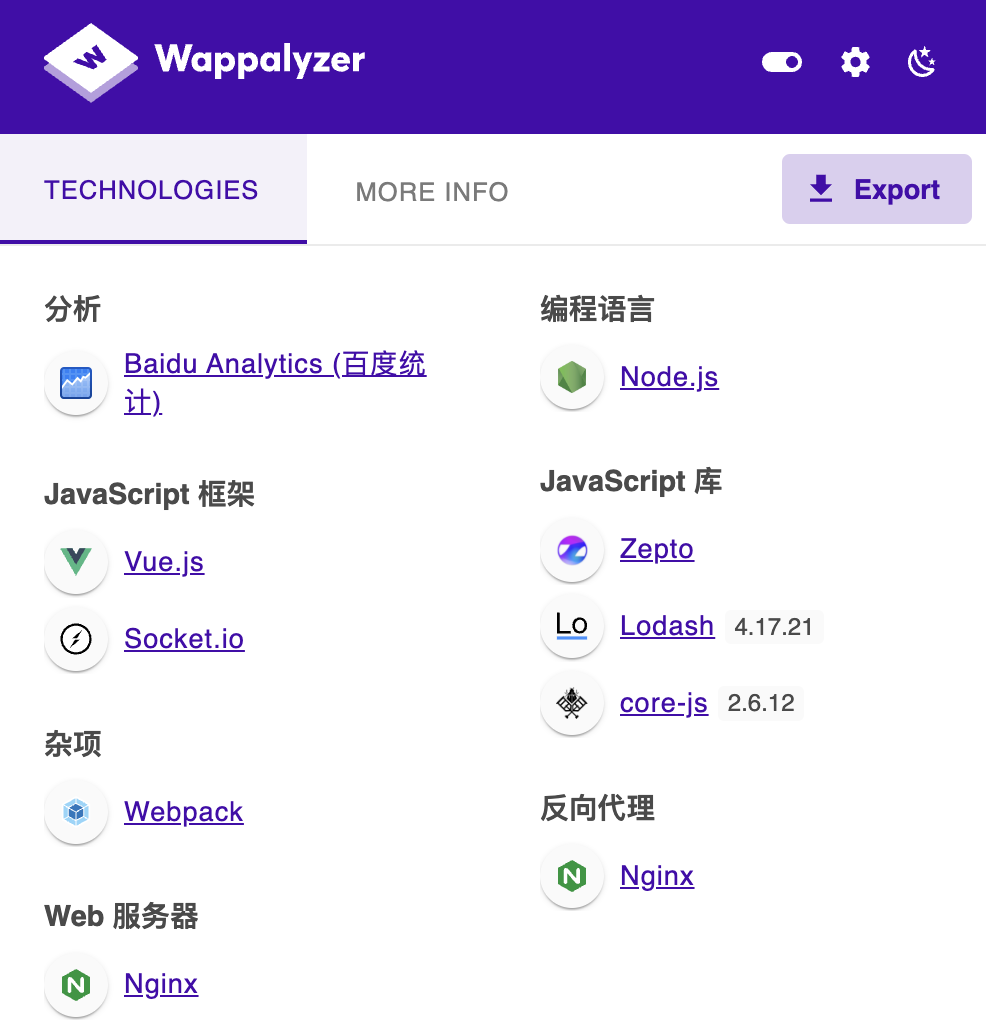Click the 反向代理 category heading
The height and width of the screenshot is (1036, 986).
597,808
